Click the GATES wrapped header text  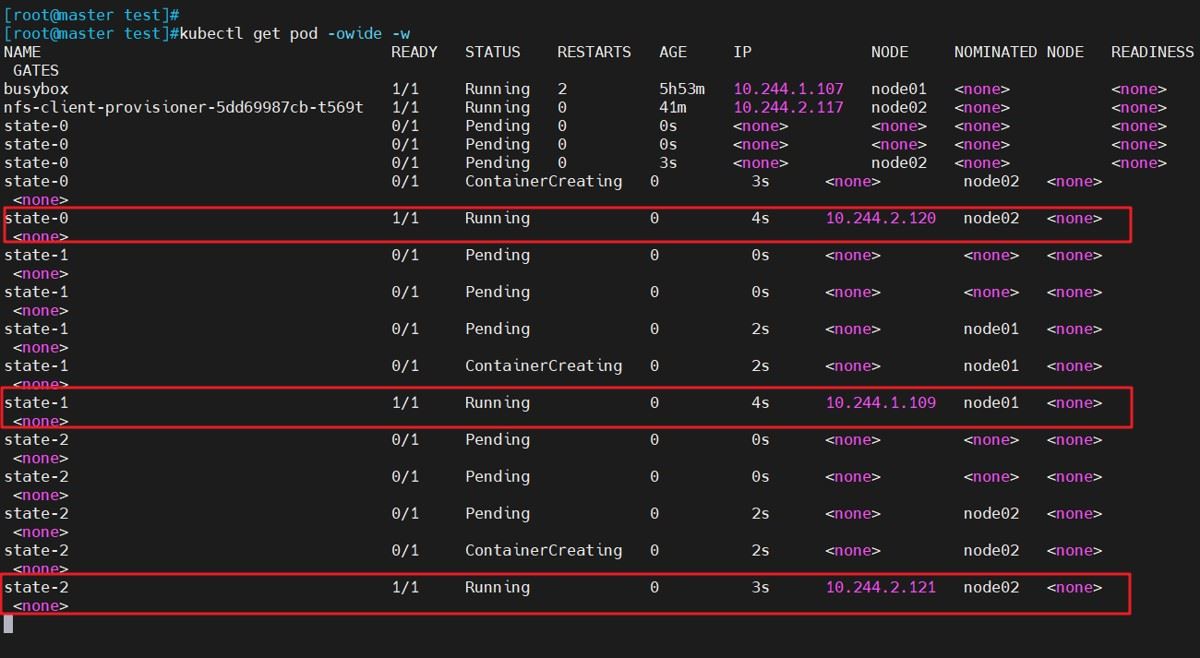36,70
